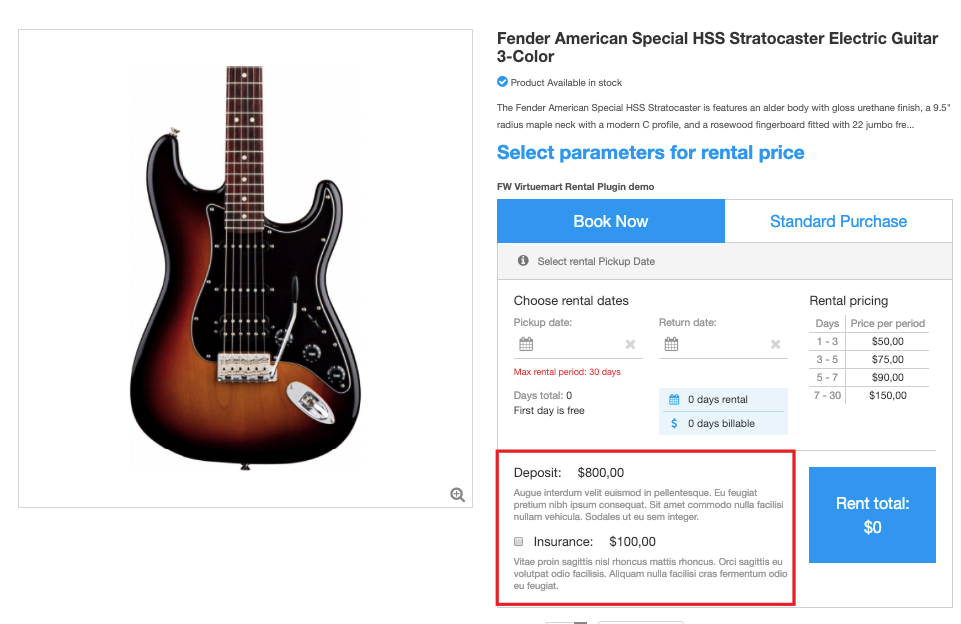This screenshot has height=624, width=961.
Task: Open the Pickup date calendar icon
Action: click(x=526, y=345)
